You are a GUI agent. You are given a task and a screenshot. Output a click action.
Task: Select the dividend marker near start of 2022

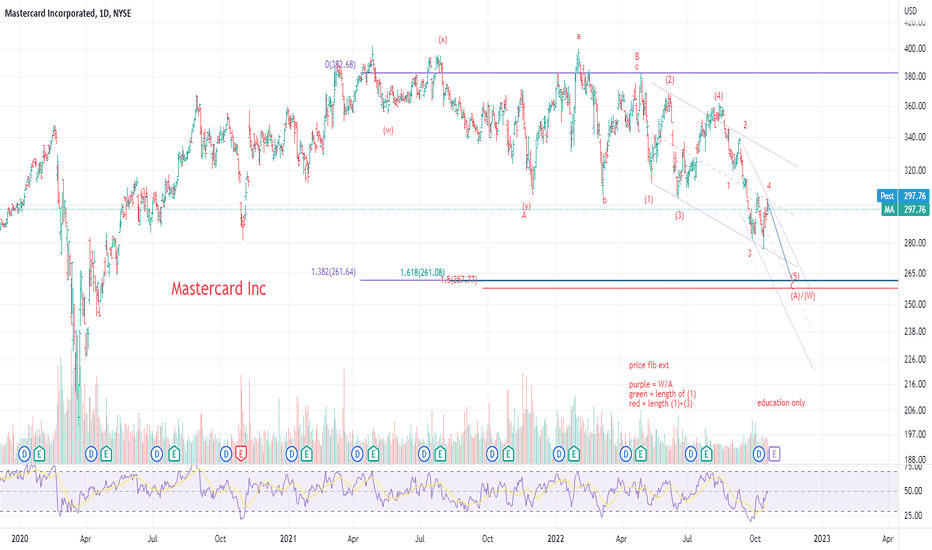[559, 454]
